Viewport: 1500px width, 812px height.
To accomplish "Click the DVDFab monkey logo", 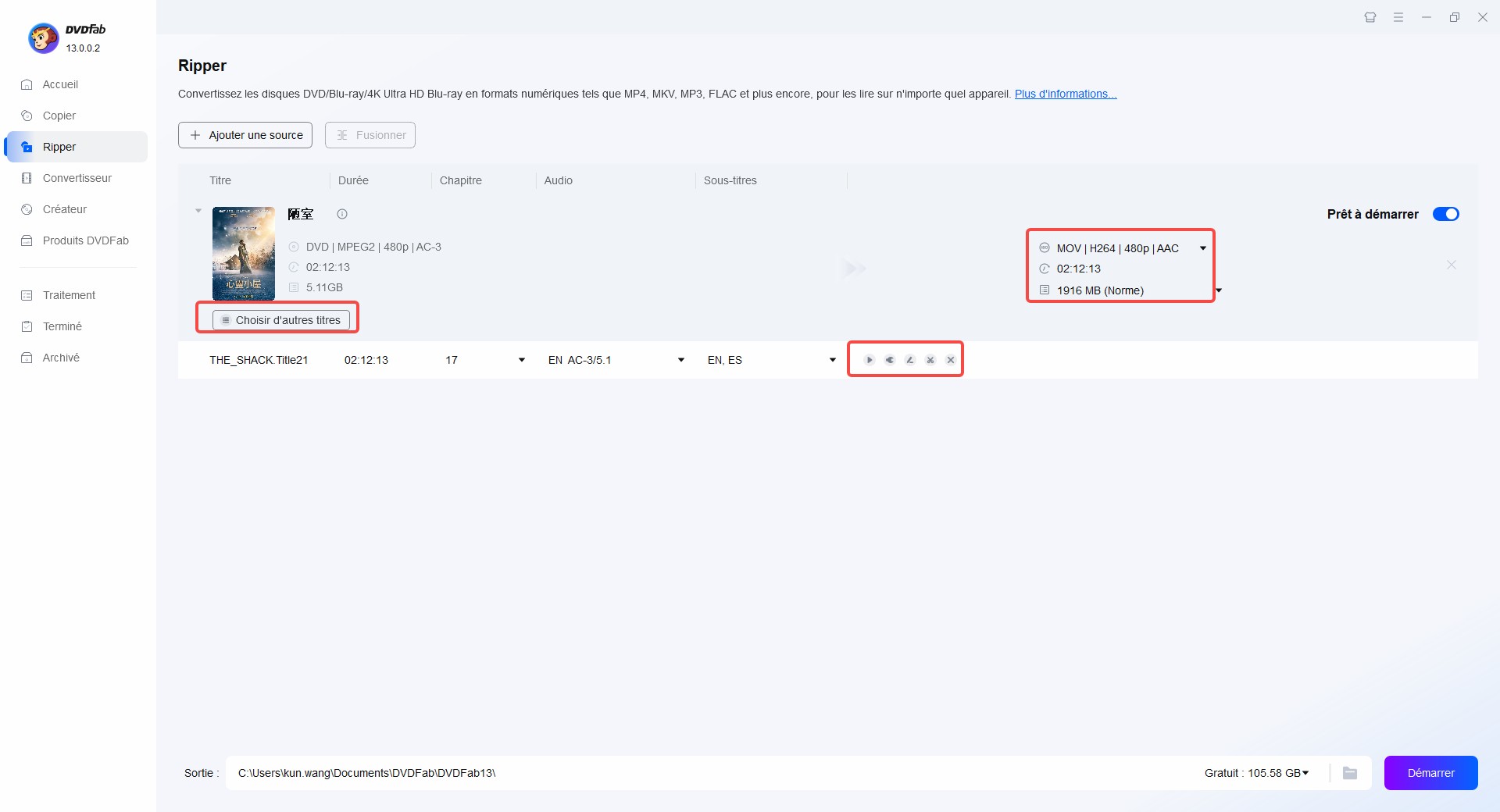I will click(44, 38).
